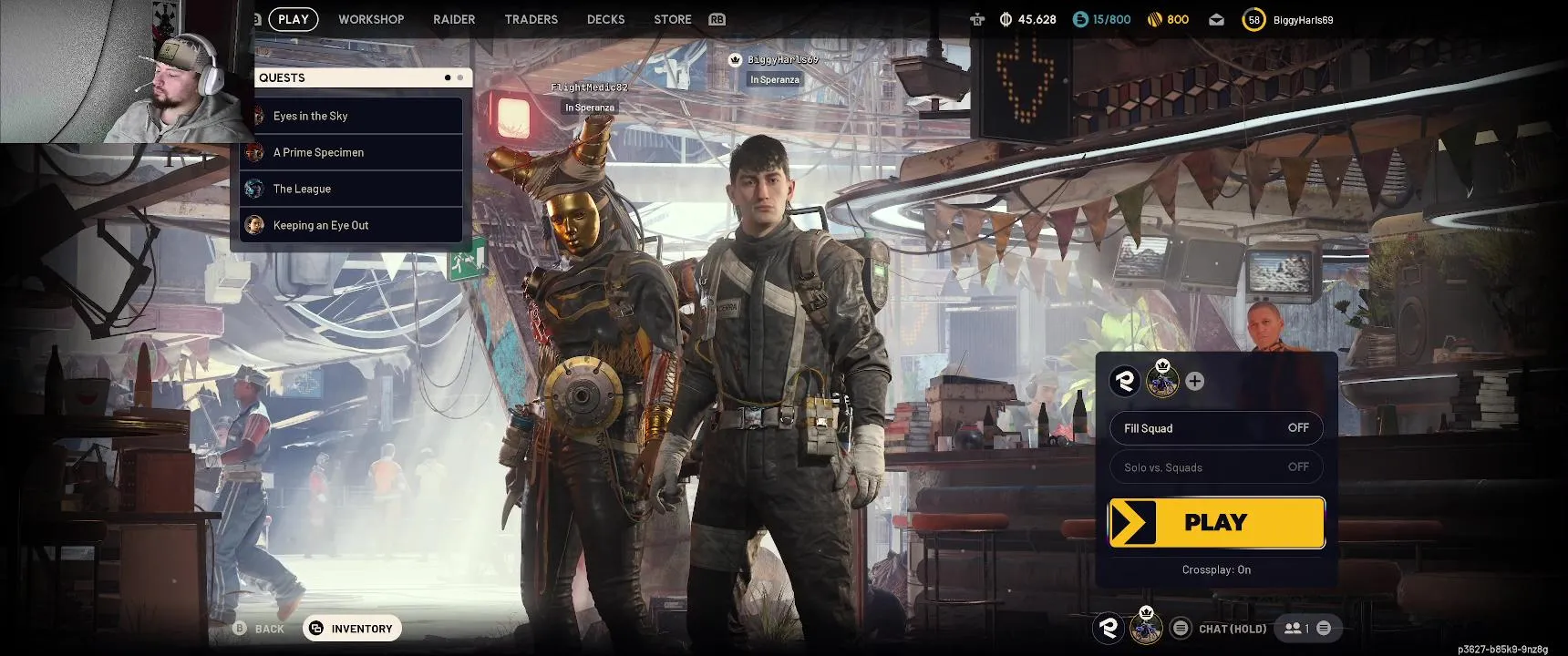
Task: Click the Embark logo avatar in bottom bar
Action: tap(1109, 628)
